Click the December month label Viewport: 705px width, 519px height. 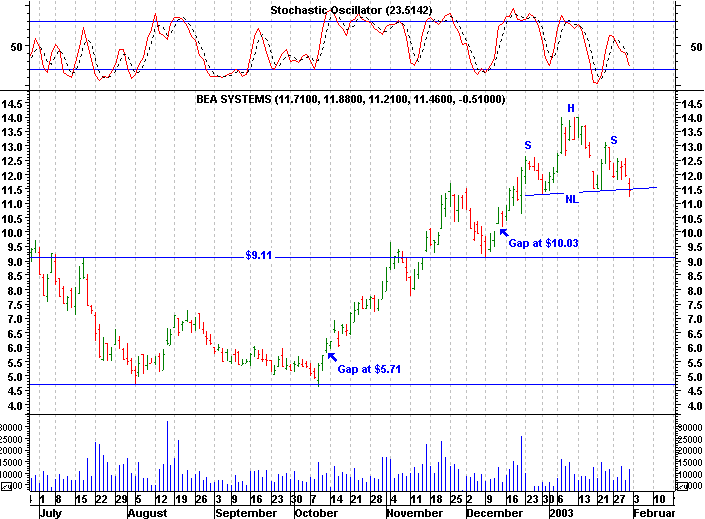(495, 513)
